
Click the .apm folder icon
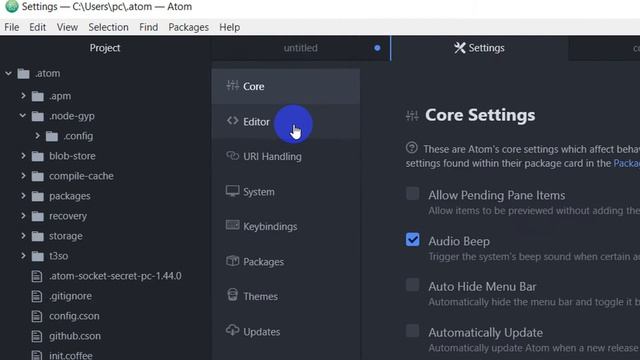38,96
